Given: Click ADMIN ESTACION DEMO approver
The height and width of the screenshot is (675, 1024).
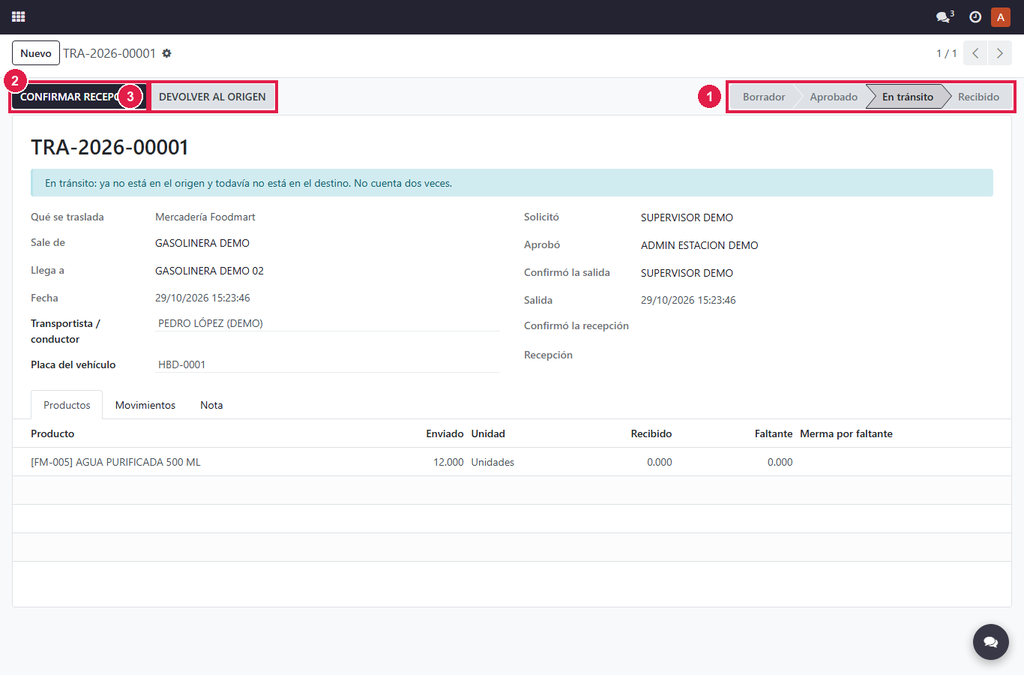Looking at the screenshot, I should pyautogui.click(x=699, y=245).
